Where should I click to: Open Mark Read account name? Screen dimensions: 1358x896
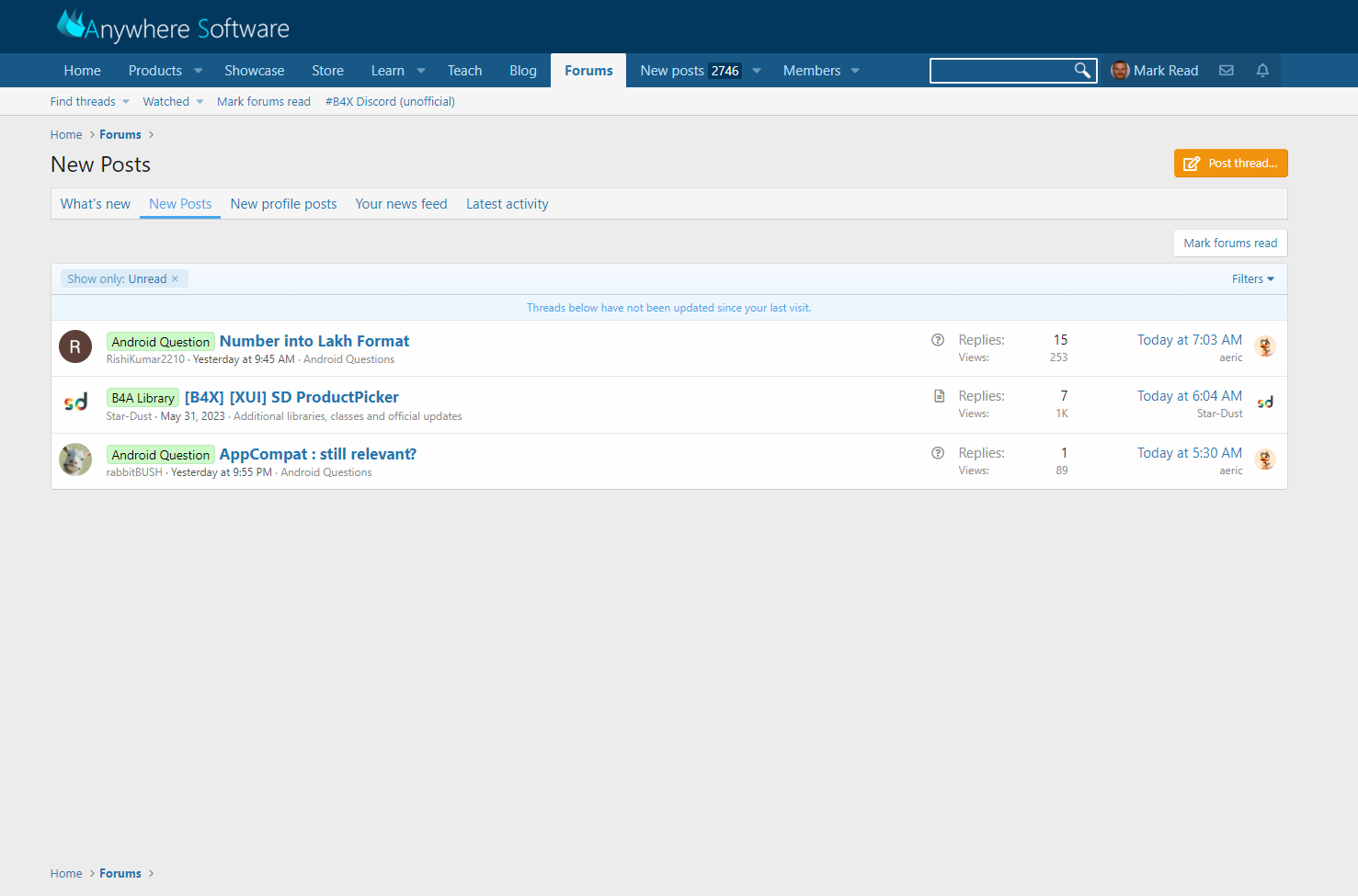coord(1166,71)
